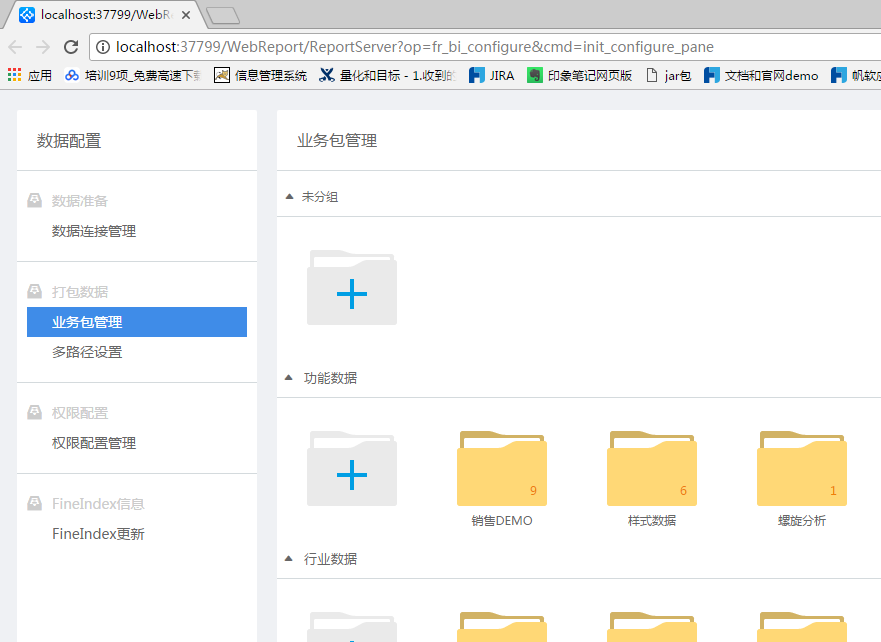Image resolution: width=881 pixels, height=642 pixels.
Task: Click the 打包数据 section label
Action: (x=80, y=292)
